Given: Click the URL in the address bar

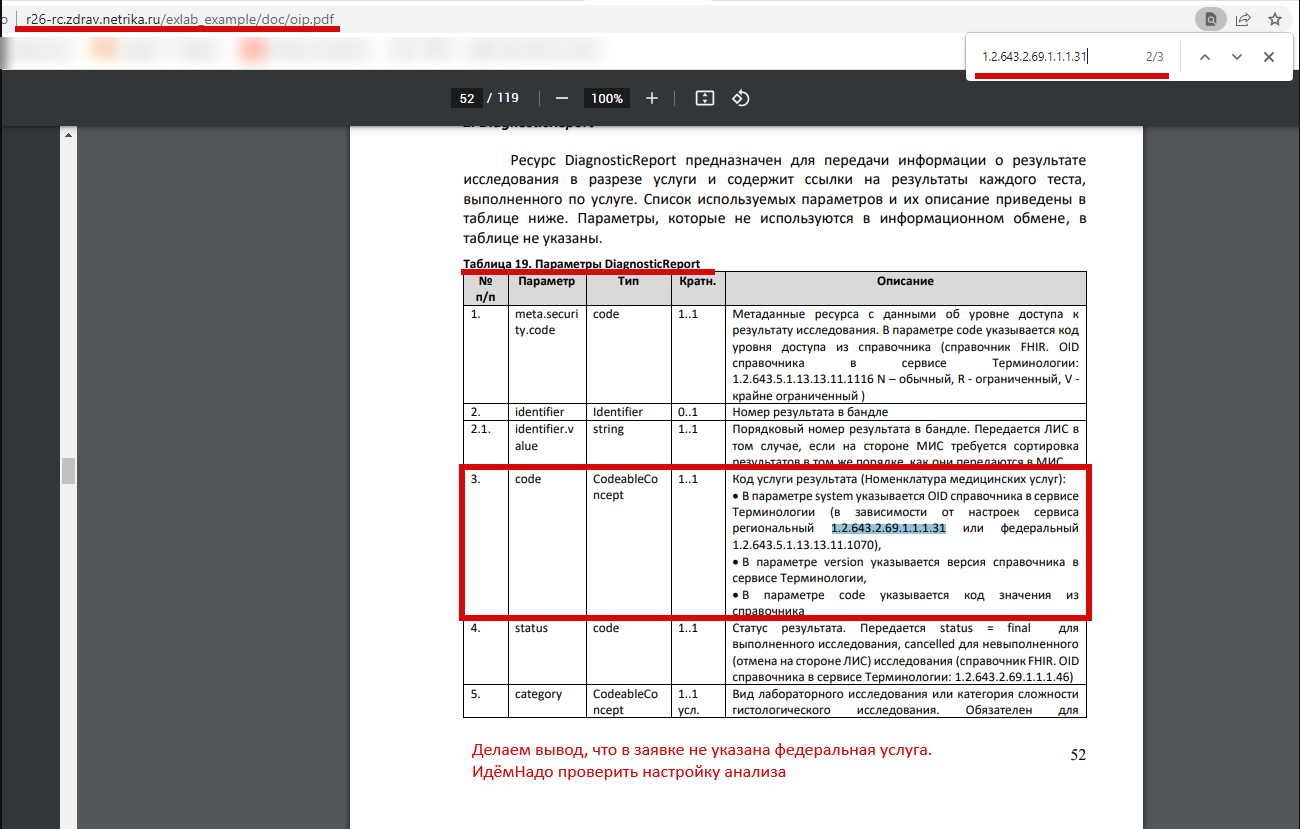Looking at the screenshot, I should [x=180, y=19].
